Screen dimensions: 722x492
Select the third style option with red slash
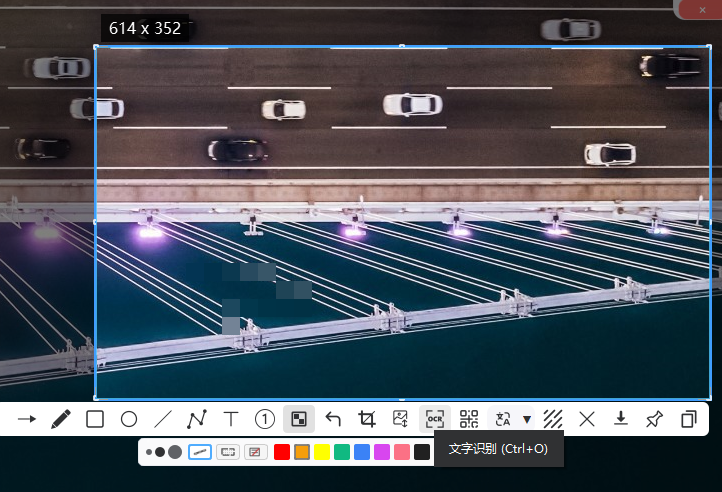coord(255,452)
